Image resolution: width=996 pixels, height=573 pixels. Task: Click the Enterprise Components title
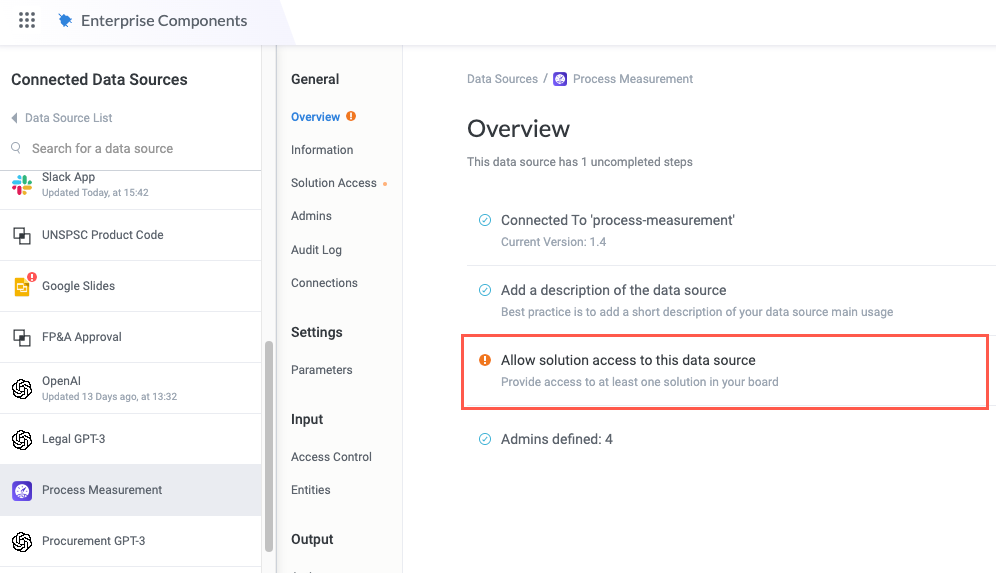click(164, 21)
